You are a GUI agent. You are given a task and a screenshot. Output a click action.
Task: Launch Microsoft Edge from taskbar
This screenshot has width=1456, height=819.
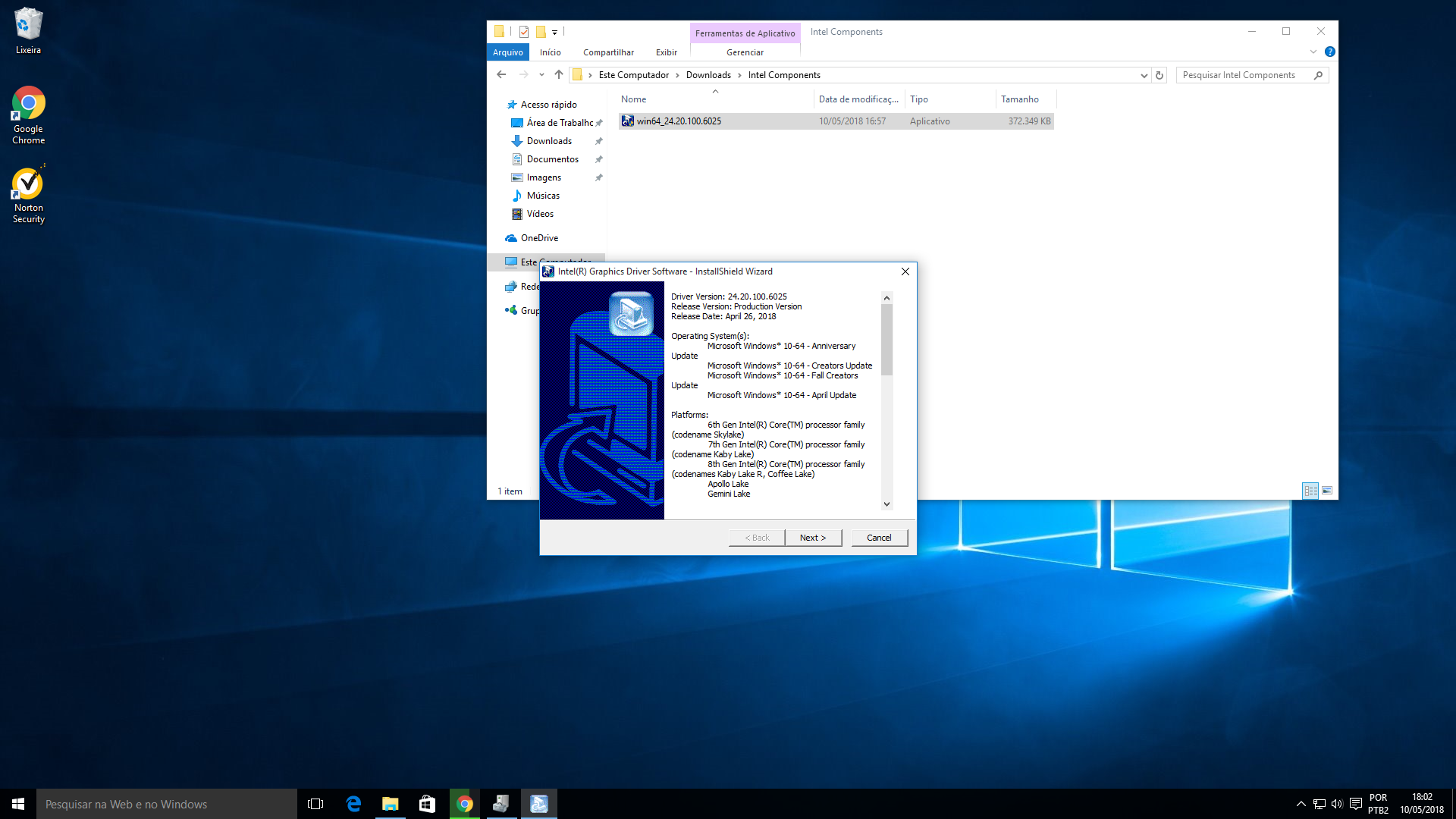353,804
